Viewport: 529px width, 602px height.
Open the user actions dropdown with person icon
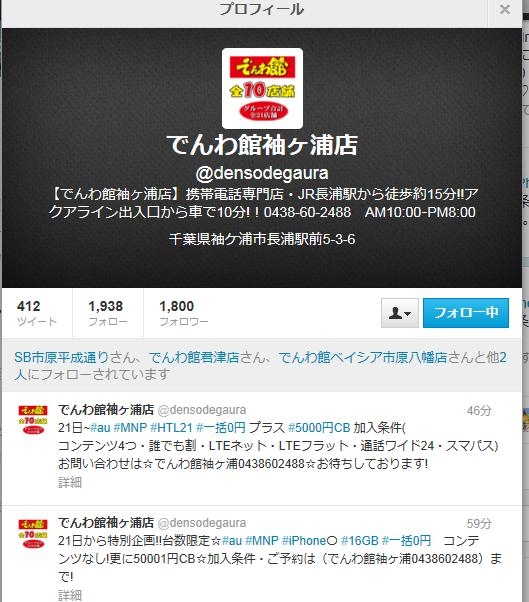tap(400, 313)
